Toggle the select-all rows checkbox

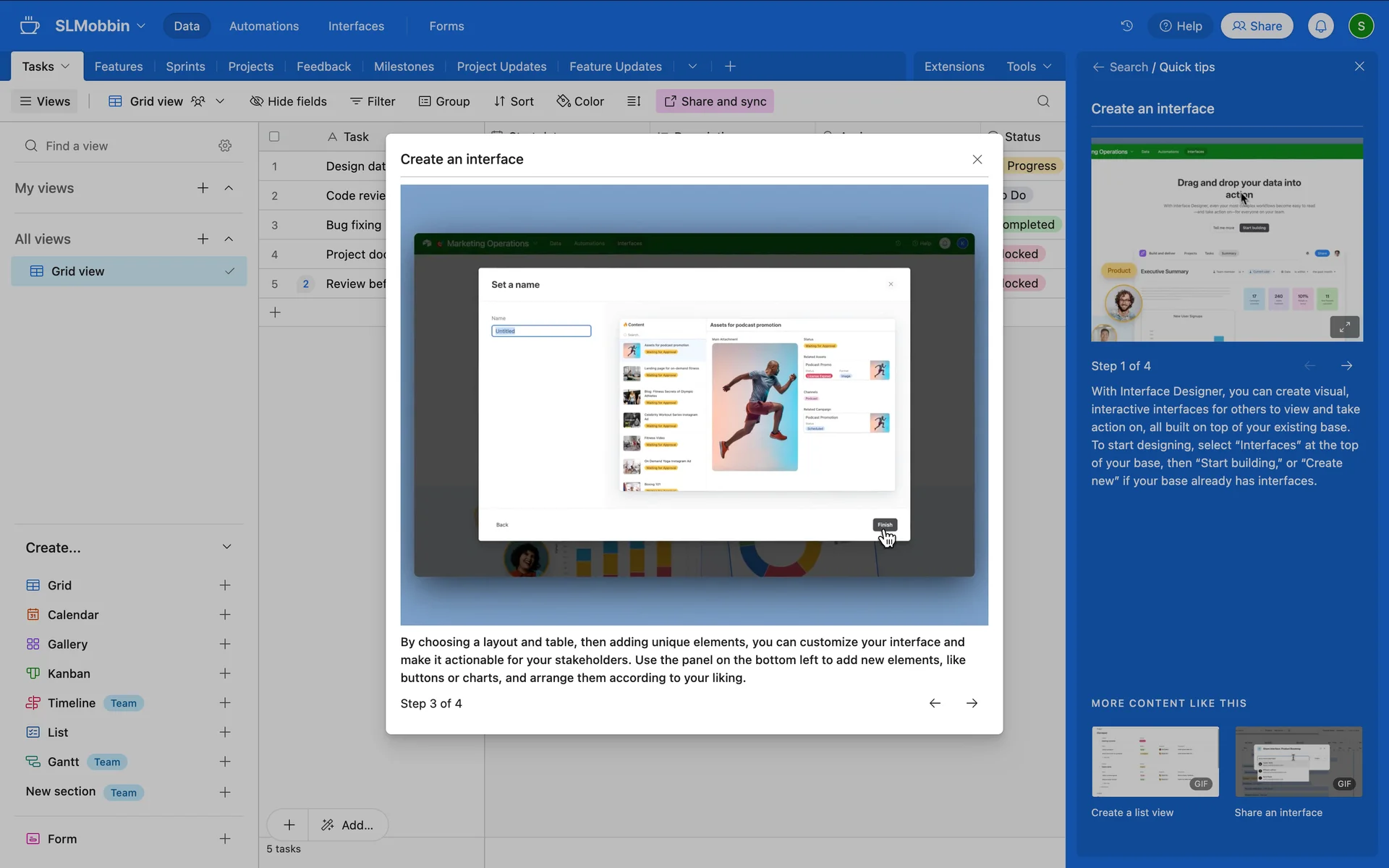(274, 137)
